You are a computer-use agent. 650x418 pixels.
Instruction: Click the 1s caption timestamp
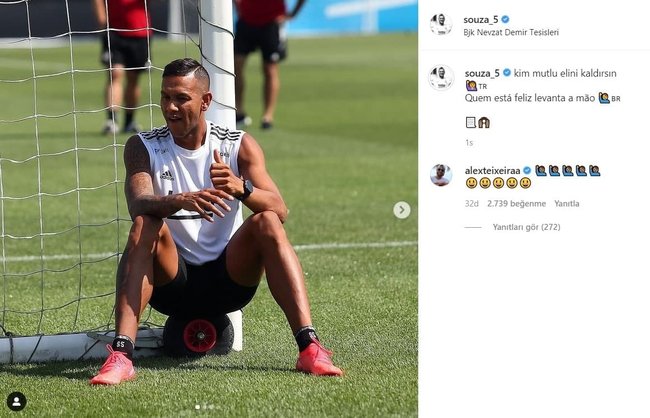[469, 143]
